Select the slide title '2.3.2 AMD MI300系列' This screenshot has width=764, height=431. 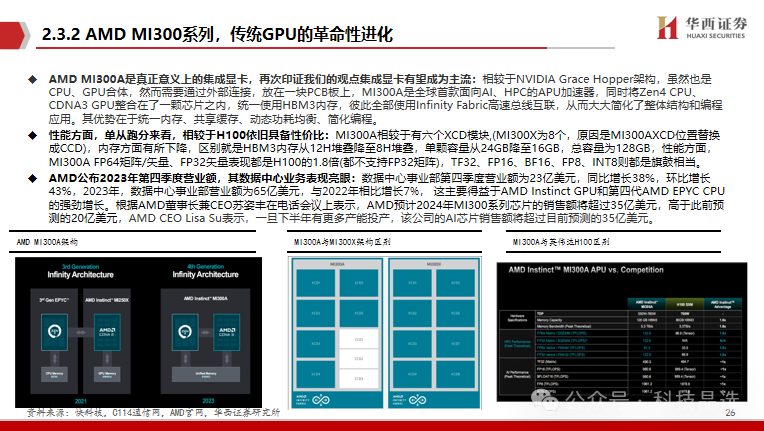pyautogui.click(x=127, y=35)
